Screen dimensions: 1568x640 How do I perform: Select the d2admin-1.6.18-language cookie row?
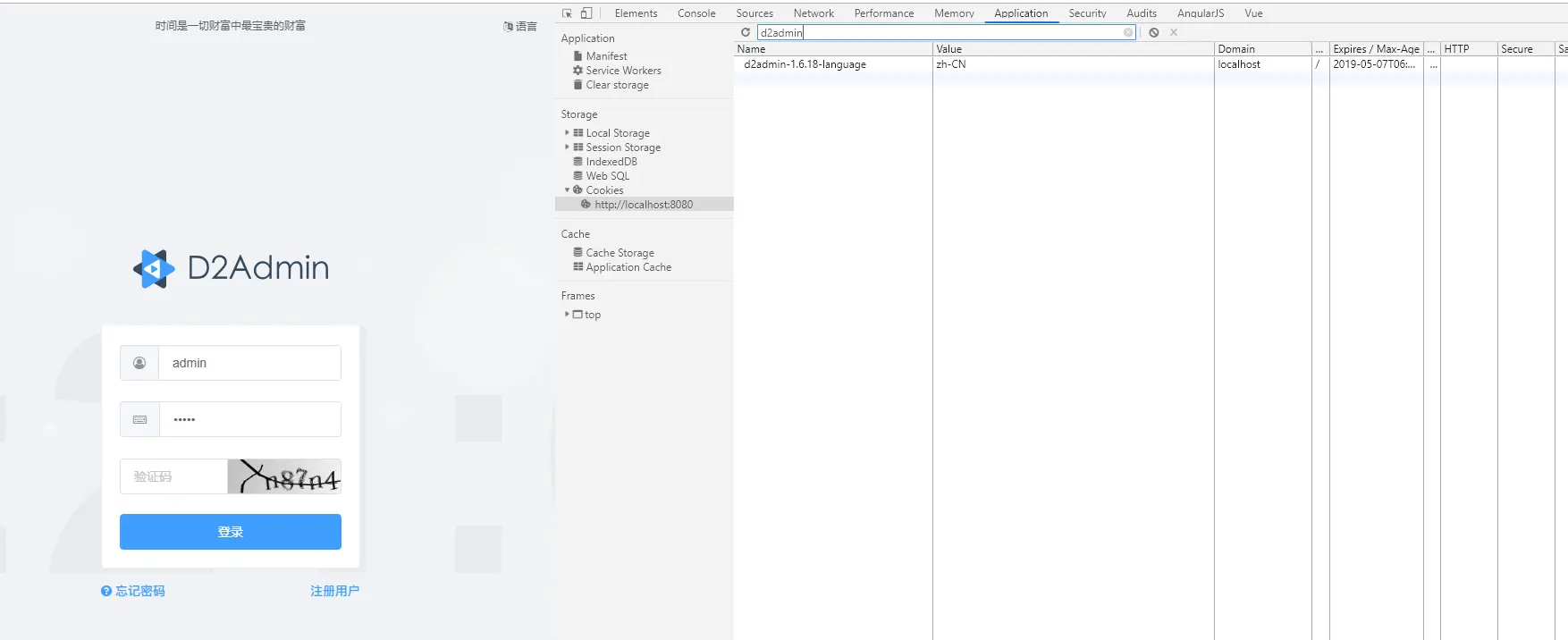(1151, 64)
